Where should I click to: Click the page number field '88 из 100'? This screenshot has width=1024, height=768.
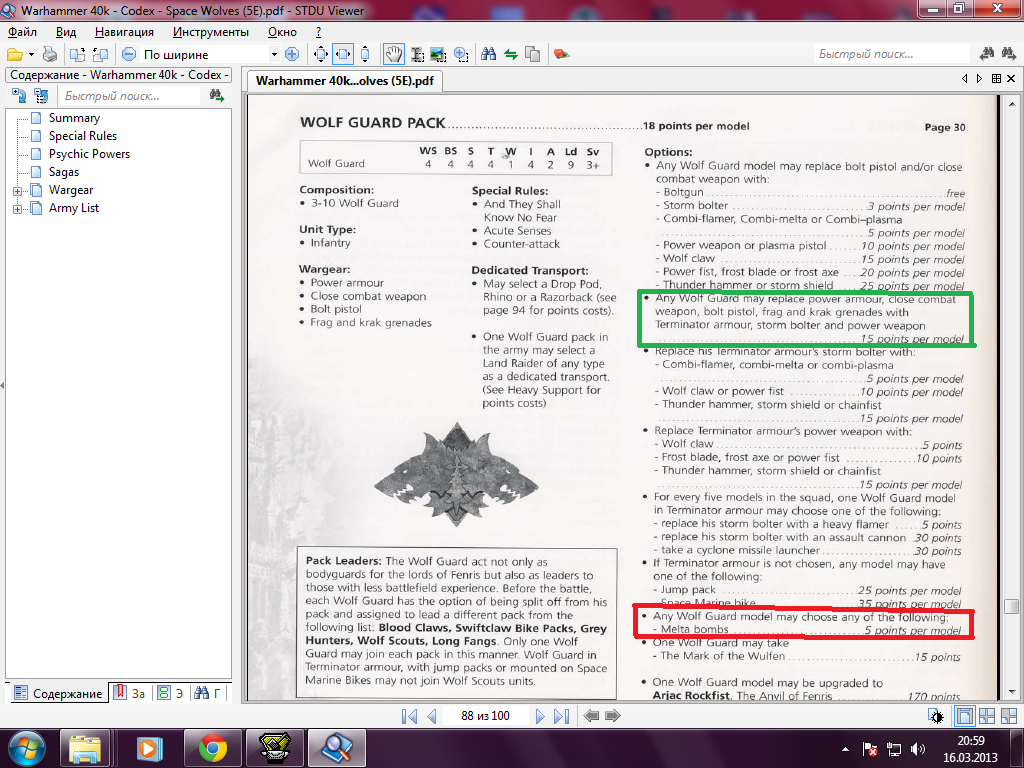pos(485,716)
